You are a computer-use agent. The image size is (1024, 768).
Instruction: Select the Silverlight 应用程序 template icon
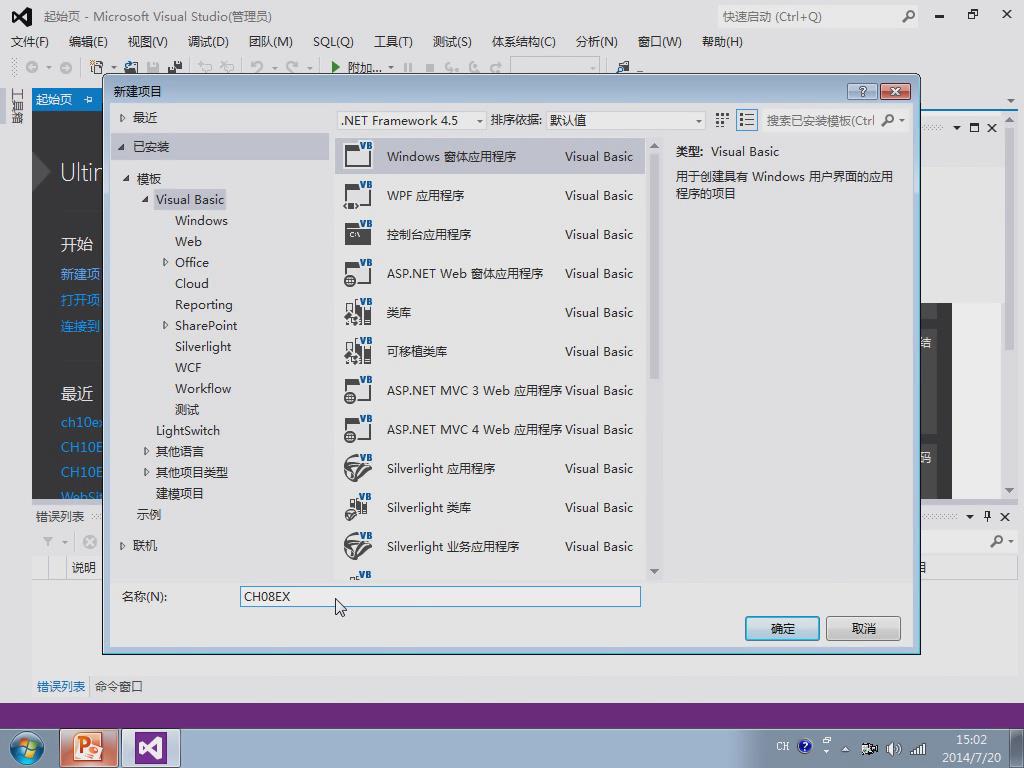(x=358, y=468)
